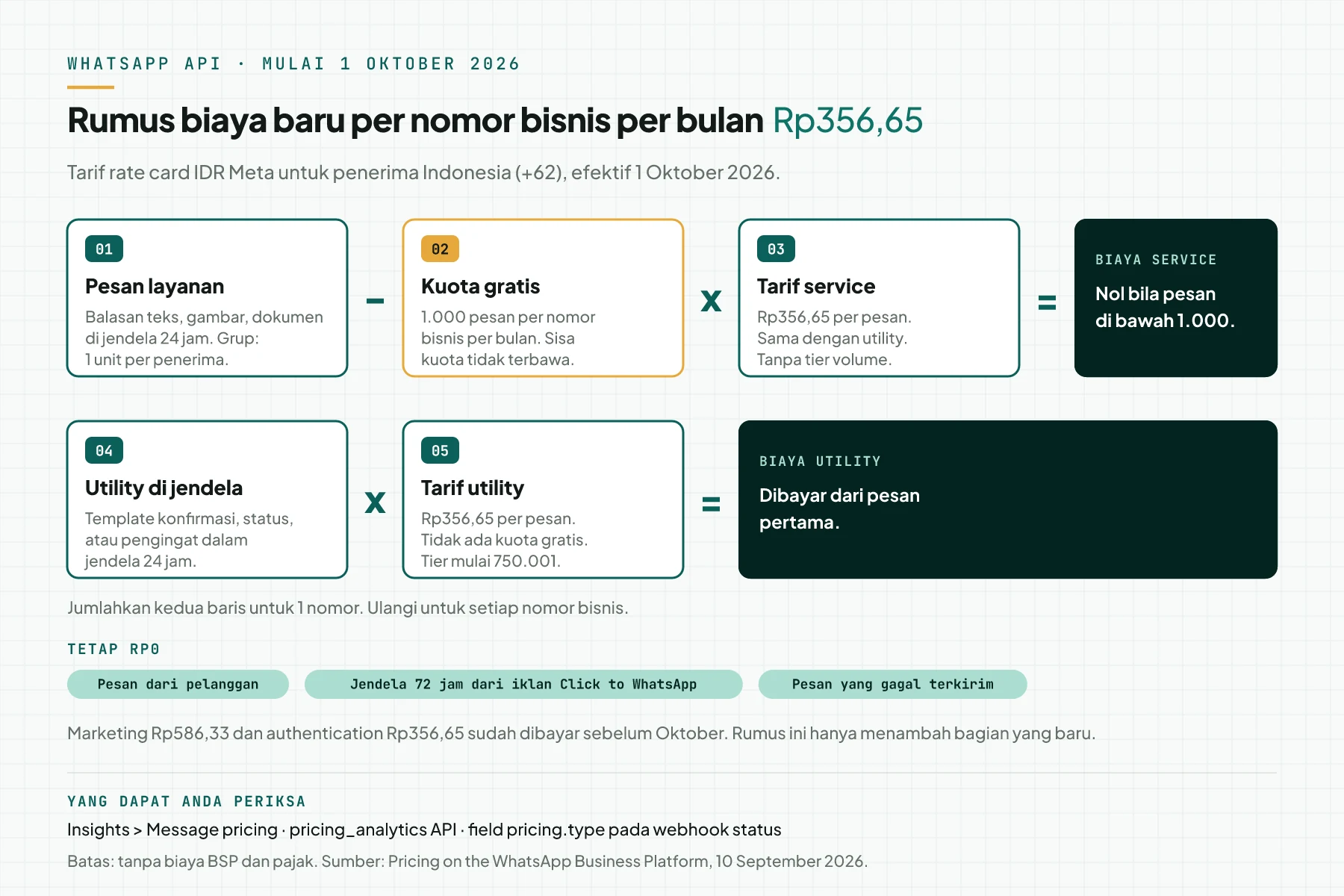Click the 'Kuota gratis' card heading

tap(480, 286)
